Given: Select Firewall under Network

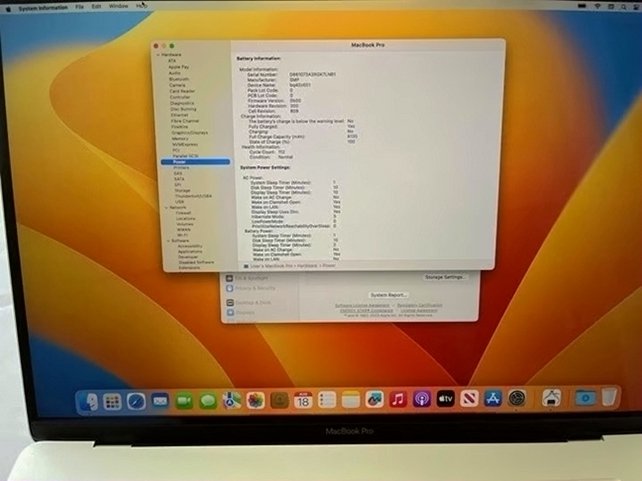Looking at the screenshot, I should point(183,213).
